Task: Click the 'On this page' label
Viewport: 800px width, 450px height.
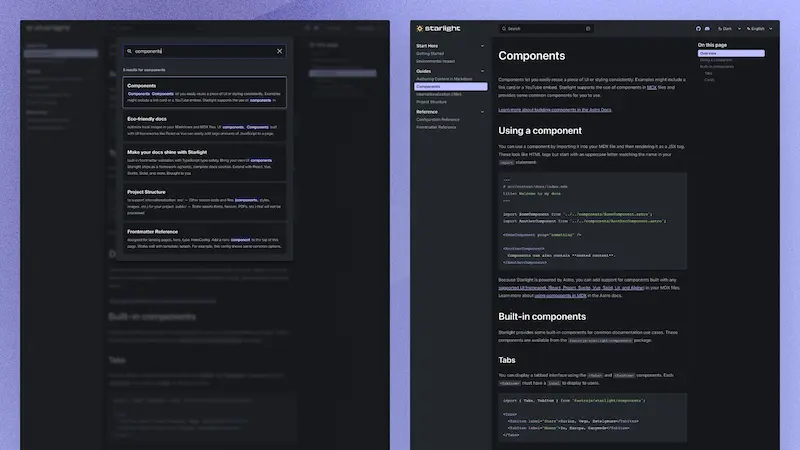Action: 712,45
